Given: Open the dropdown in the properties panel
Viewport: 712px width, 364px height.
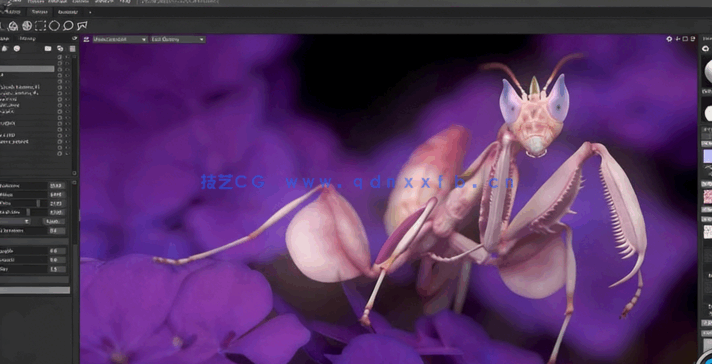Looking at the screenshot, I should 15,221.
